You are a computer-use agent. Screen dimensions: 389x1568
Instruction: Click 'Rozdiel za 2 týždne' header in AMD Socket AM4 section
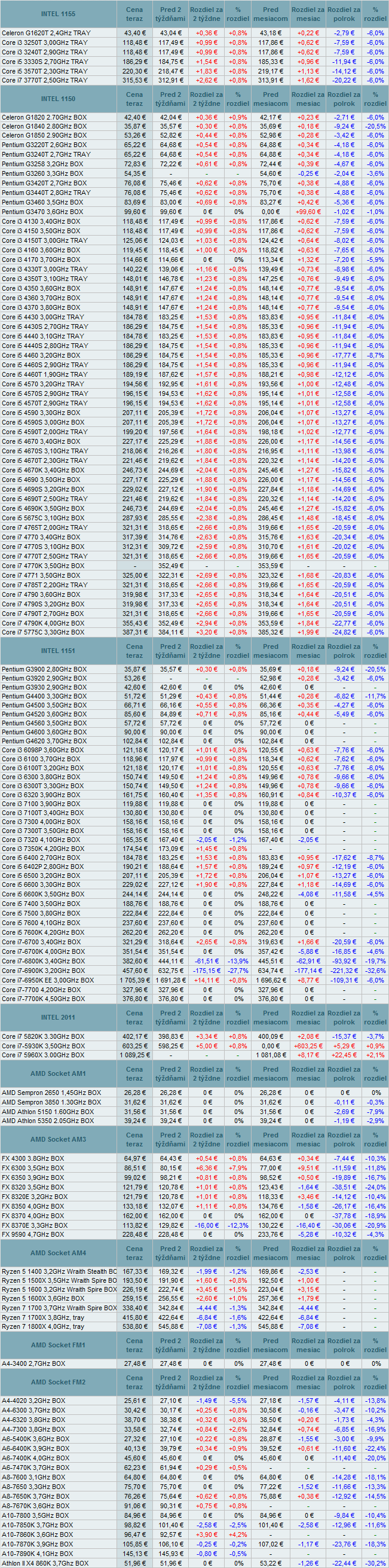click(x=207, y=1253)
